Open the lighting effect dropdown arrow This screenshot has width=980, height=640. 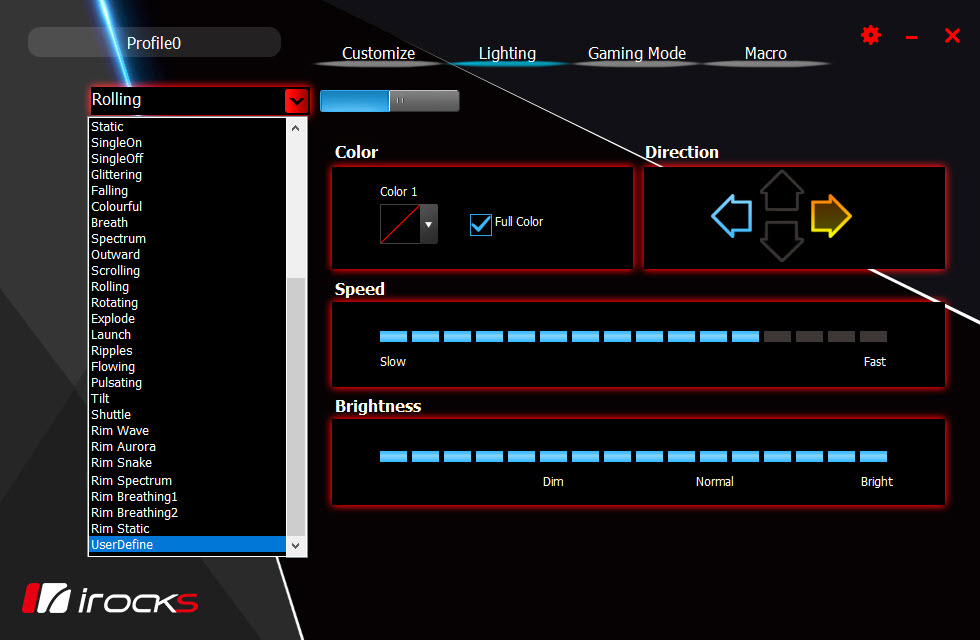296,101
